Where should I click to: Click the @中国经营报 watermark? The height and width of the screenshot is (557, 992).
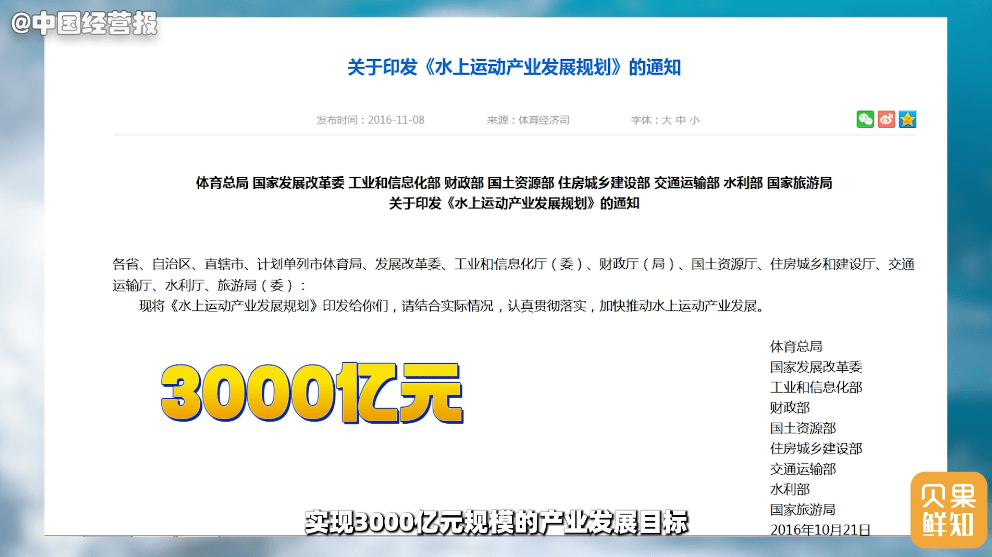[x=85, y=24]
